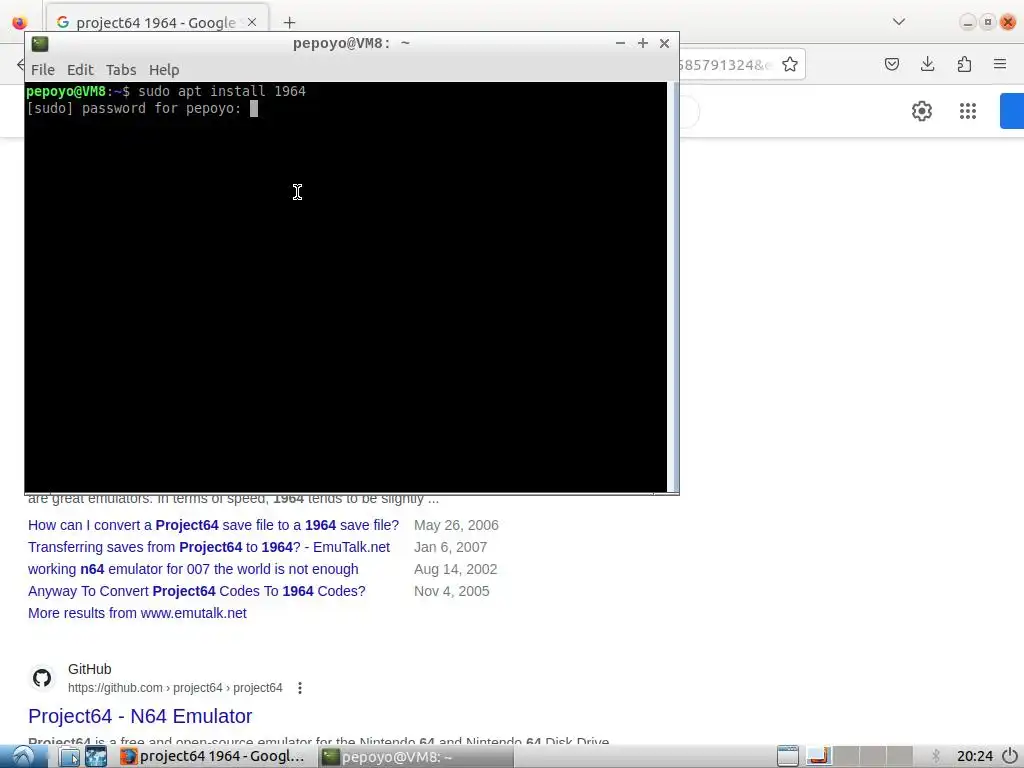Click the second quick-launch icon in taskbar
1024x768 pixels.
click(x=96, y=756)
